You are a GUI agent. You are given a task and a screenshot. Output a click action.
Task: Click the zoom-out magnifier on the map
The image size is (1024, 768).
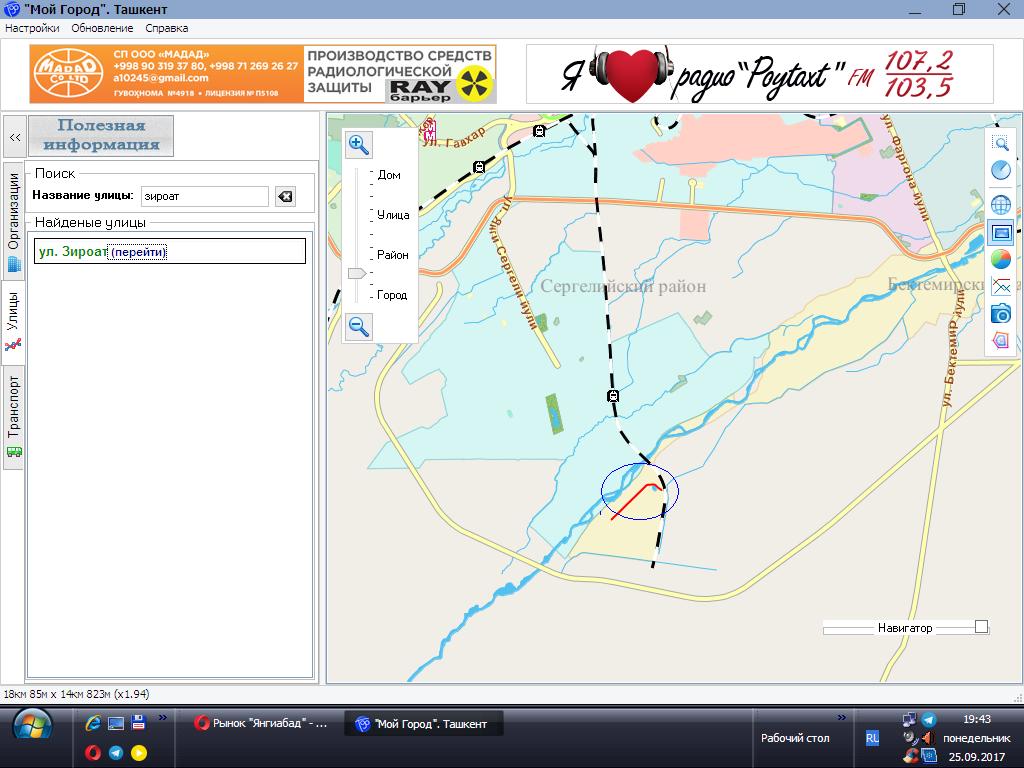click(359, 326)
